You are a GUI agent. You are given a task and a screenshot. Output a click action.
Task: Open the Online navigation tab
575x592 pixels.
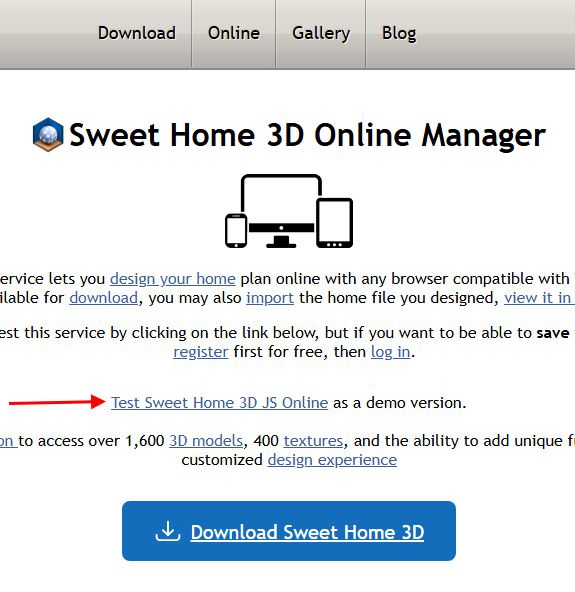[x=234, y=33]
